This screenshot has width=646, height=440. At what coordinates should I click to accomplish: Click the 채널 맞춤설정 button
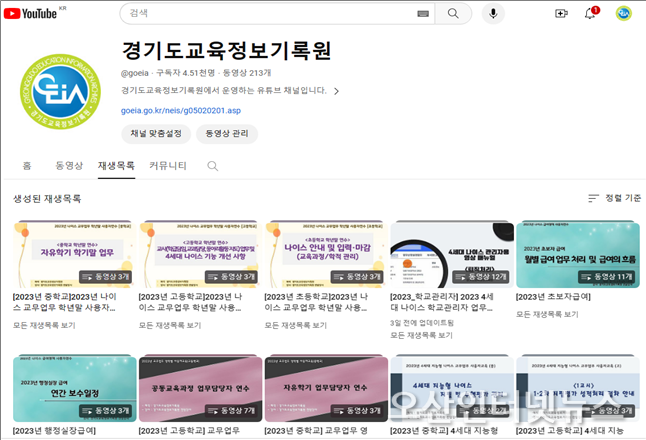[156, 133]
